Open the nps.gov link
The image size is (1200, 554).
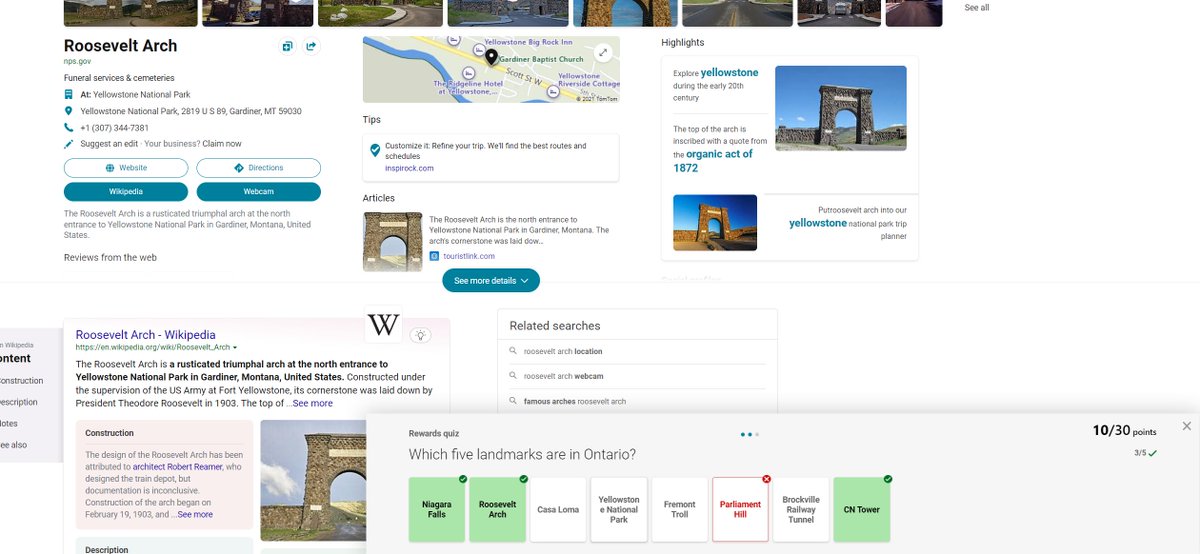coord(77,61)
